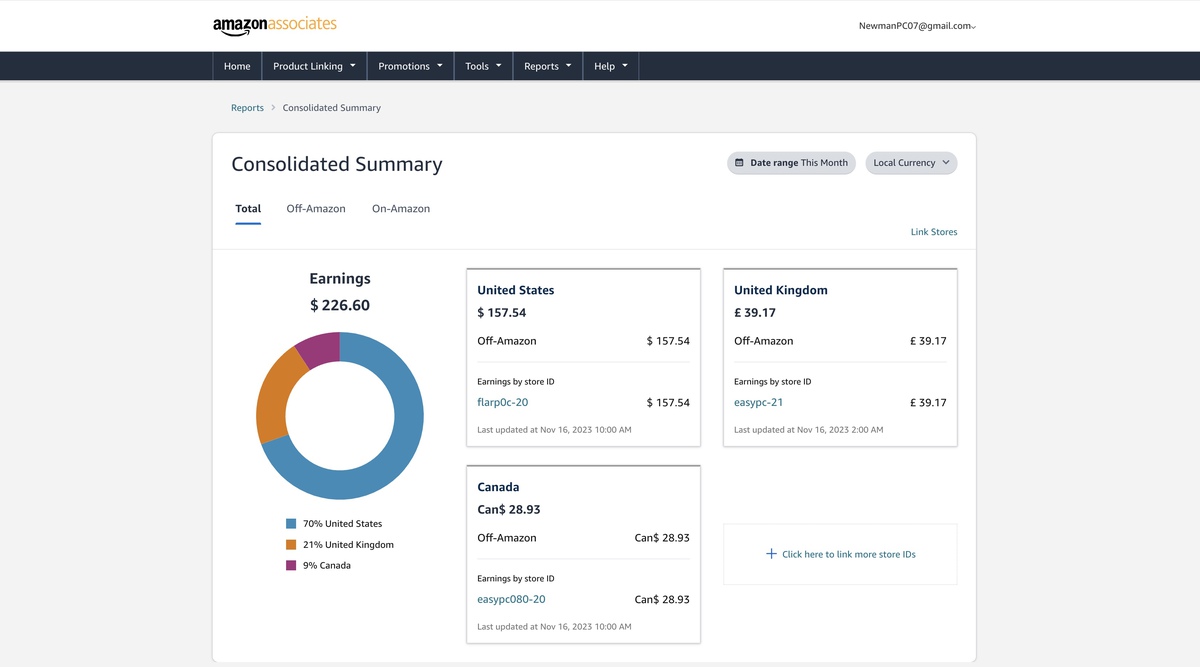Click the blue United States legend swatch

click(x=291, y=524)
